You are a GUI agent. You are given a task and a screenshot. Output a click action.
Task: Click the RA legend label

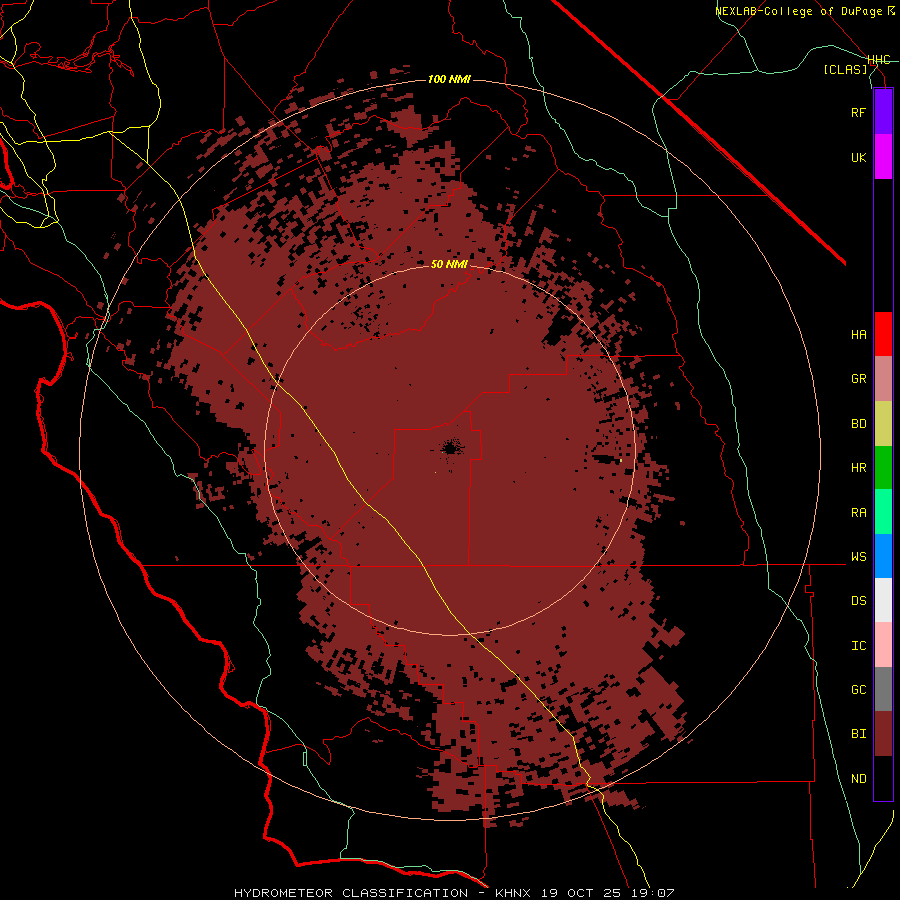coord(859,512)
